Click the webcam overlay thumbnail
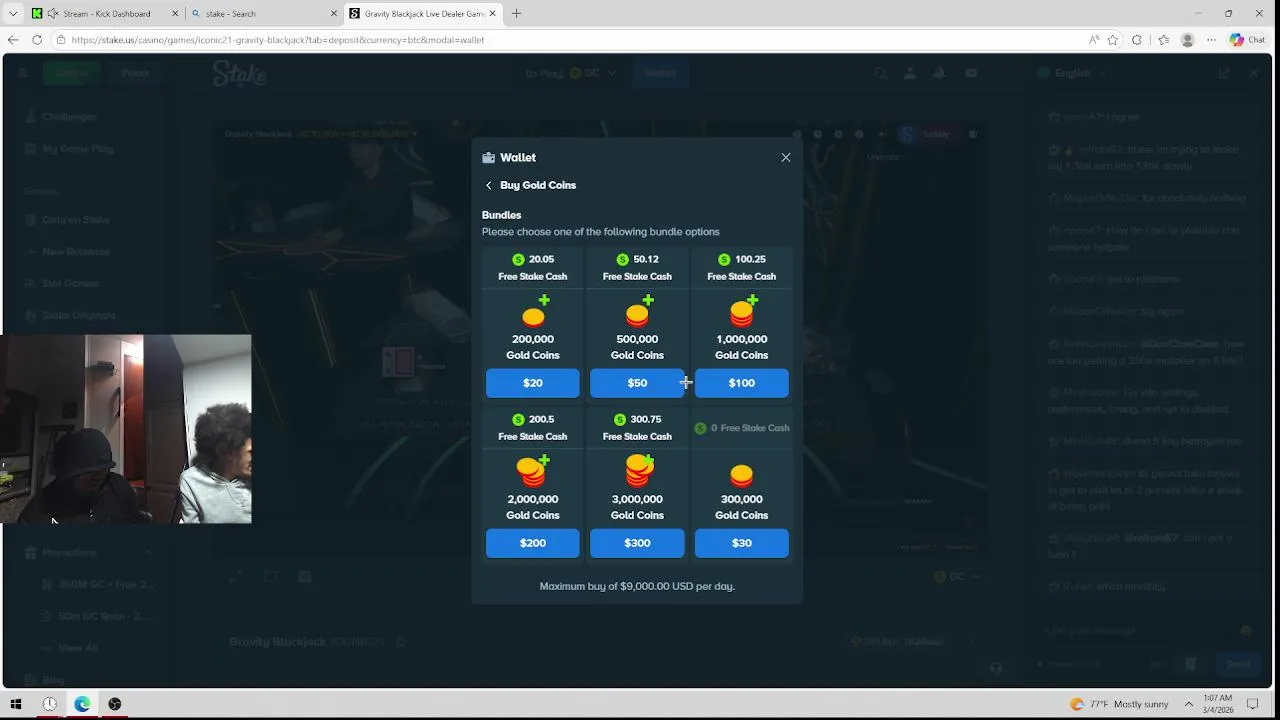This screenshot has height=720, width=1280. click(126, 429)
